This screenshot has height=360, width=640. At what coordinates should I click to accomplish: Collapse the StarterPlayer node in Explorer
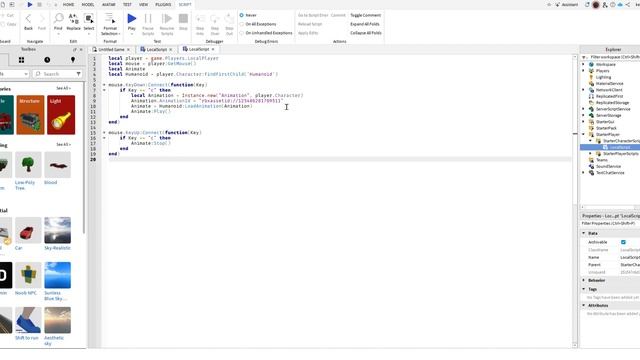(x=583, y=134)
